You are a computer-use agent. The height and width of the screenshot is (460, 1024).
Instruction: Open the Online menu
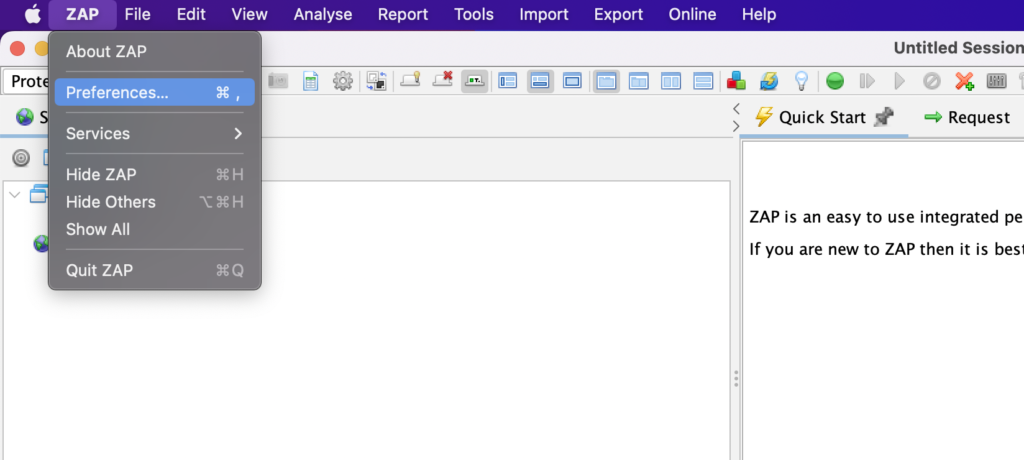[692, 14]
